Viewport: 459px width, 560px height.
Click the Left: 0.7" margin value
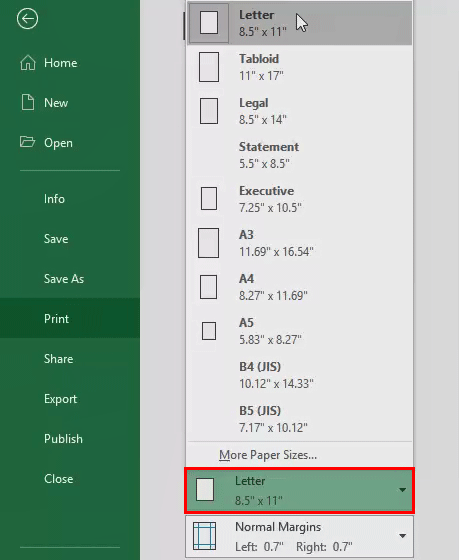point(259,546)
